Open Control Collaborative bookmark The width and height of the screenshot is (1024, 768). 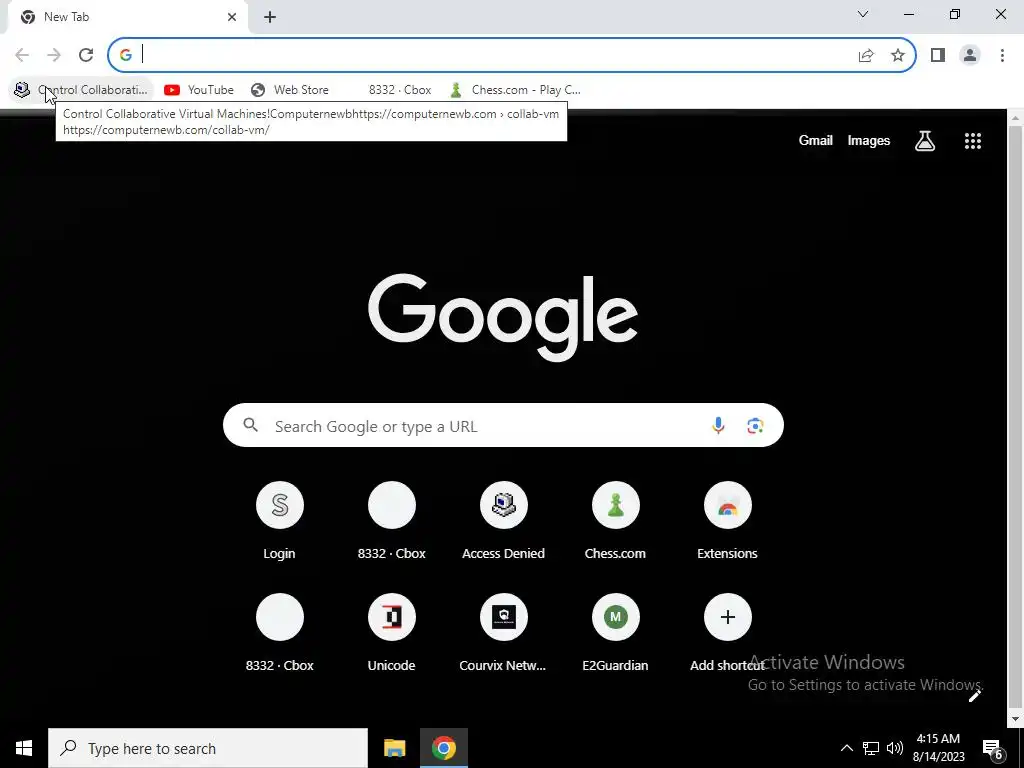(81, 89)
